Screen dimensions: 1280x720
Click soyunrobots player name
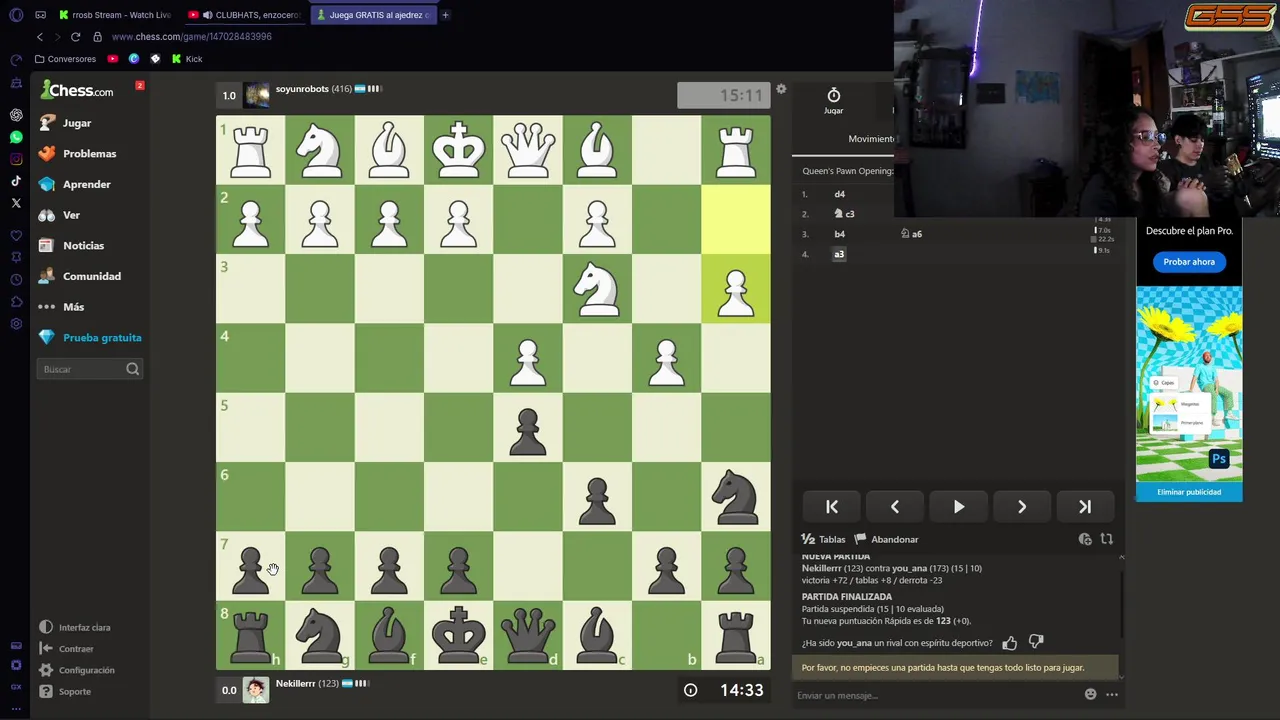[302, 89]
